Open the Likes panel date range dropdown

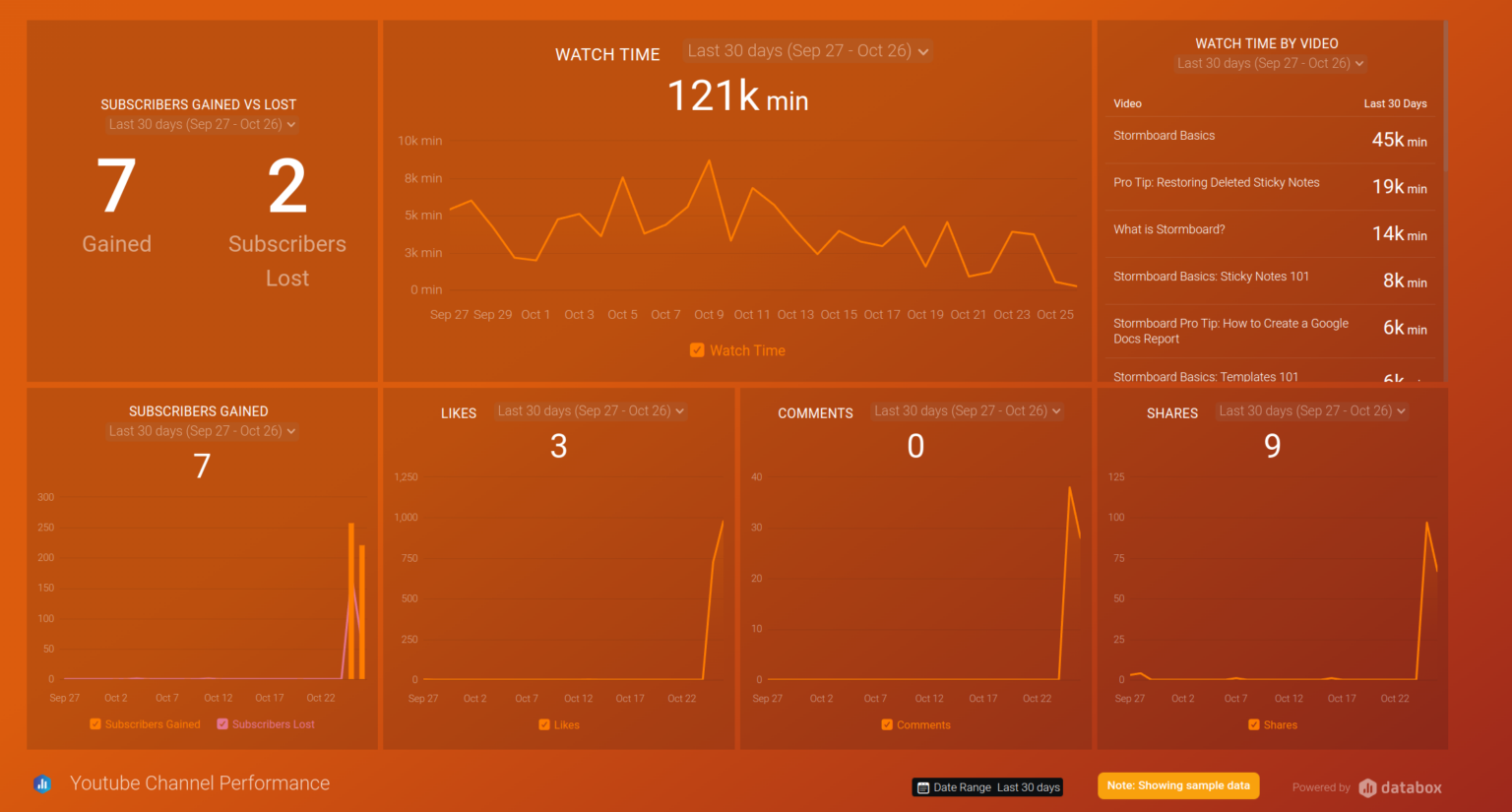click(590, 410)
